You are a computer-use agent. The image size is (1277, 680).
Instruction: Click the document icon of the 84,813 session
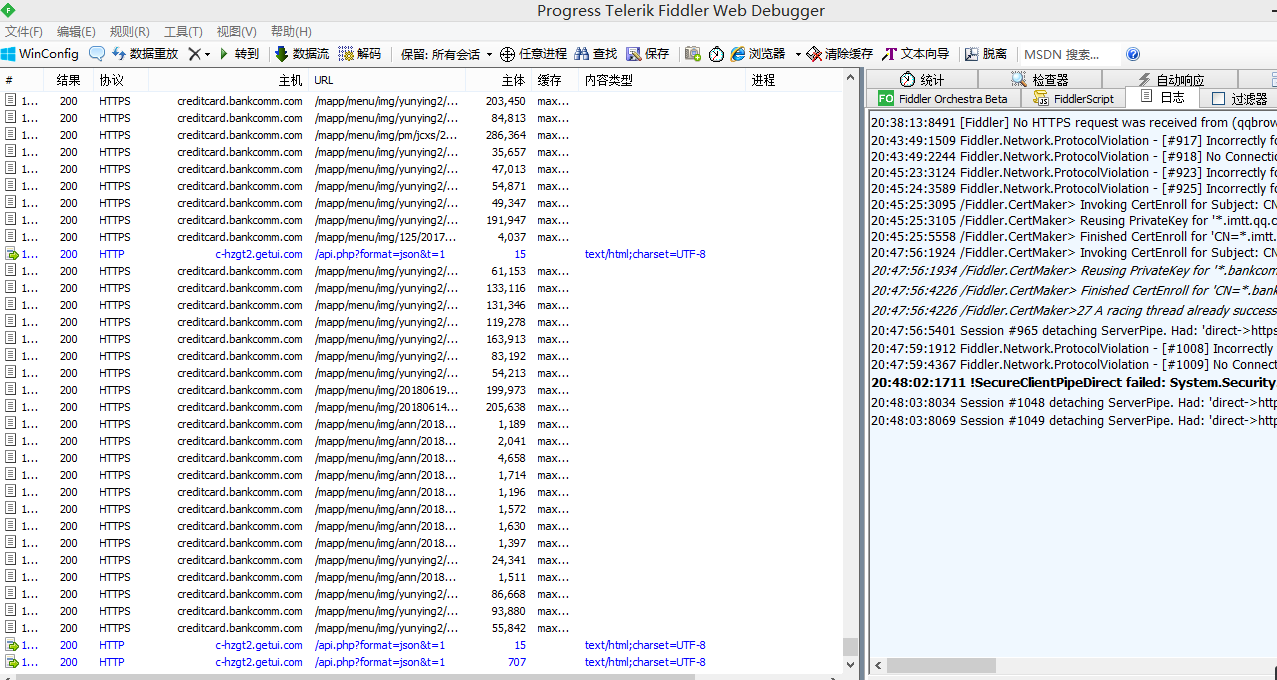(x=11, y=118)
